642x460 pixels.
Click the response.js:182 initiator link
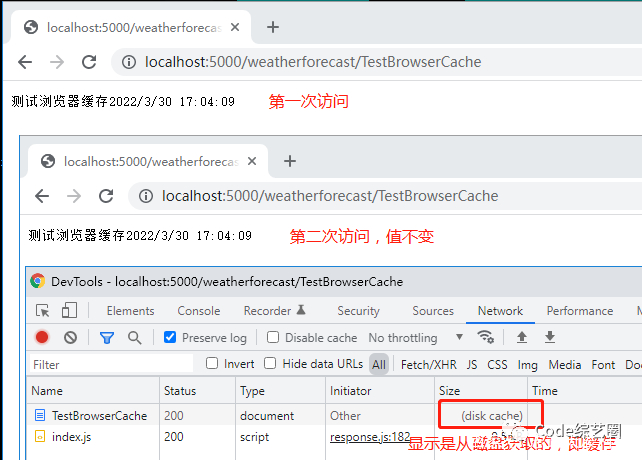tap(370, 437)
